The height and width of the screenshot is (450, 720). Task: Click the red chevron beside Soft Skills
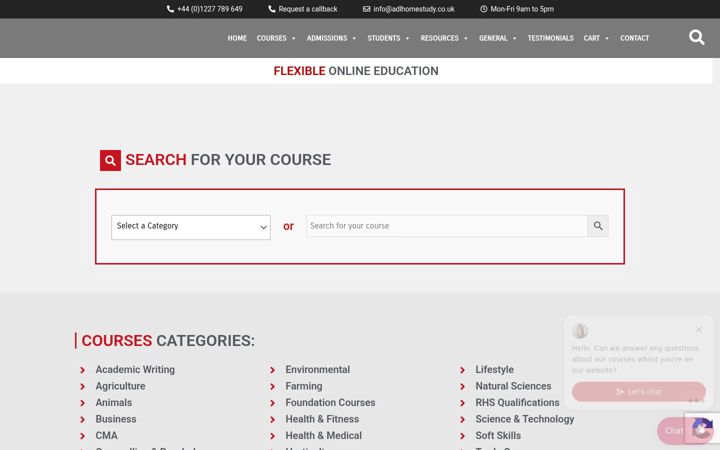(463, 436)
